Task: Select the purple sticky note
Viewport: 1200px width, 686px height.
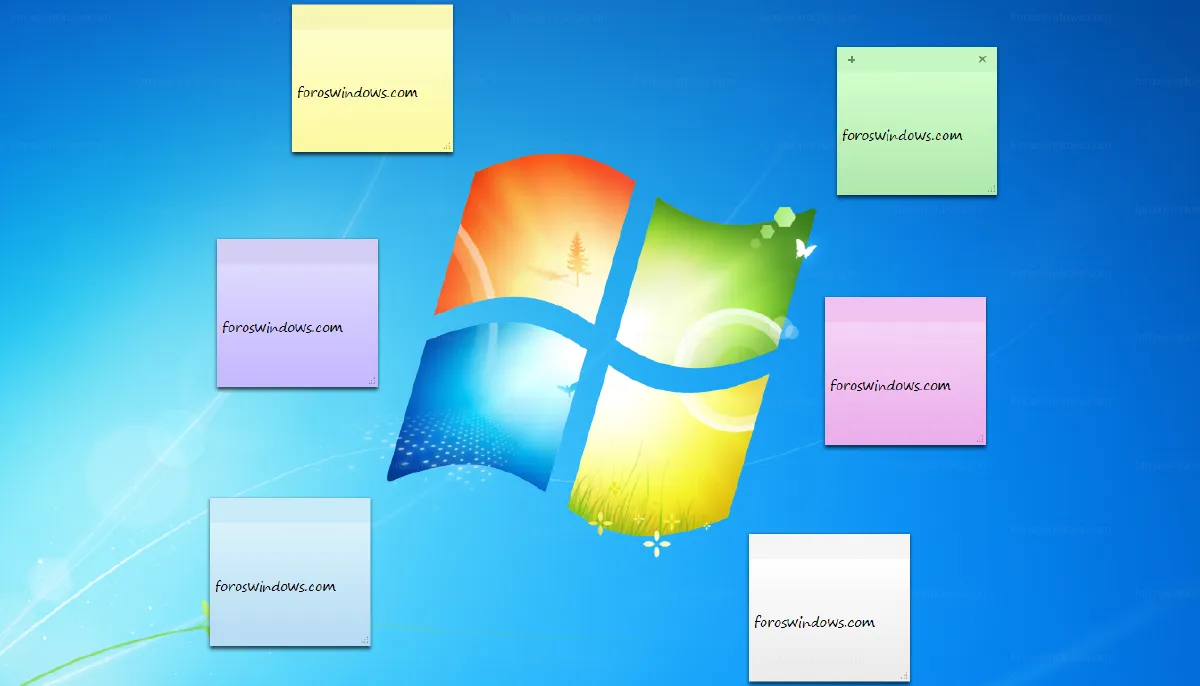Action: (x=297, y=312)
